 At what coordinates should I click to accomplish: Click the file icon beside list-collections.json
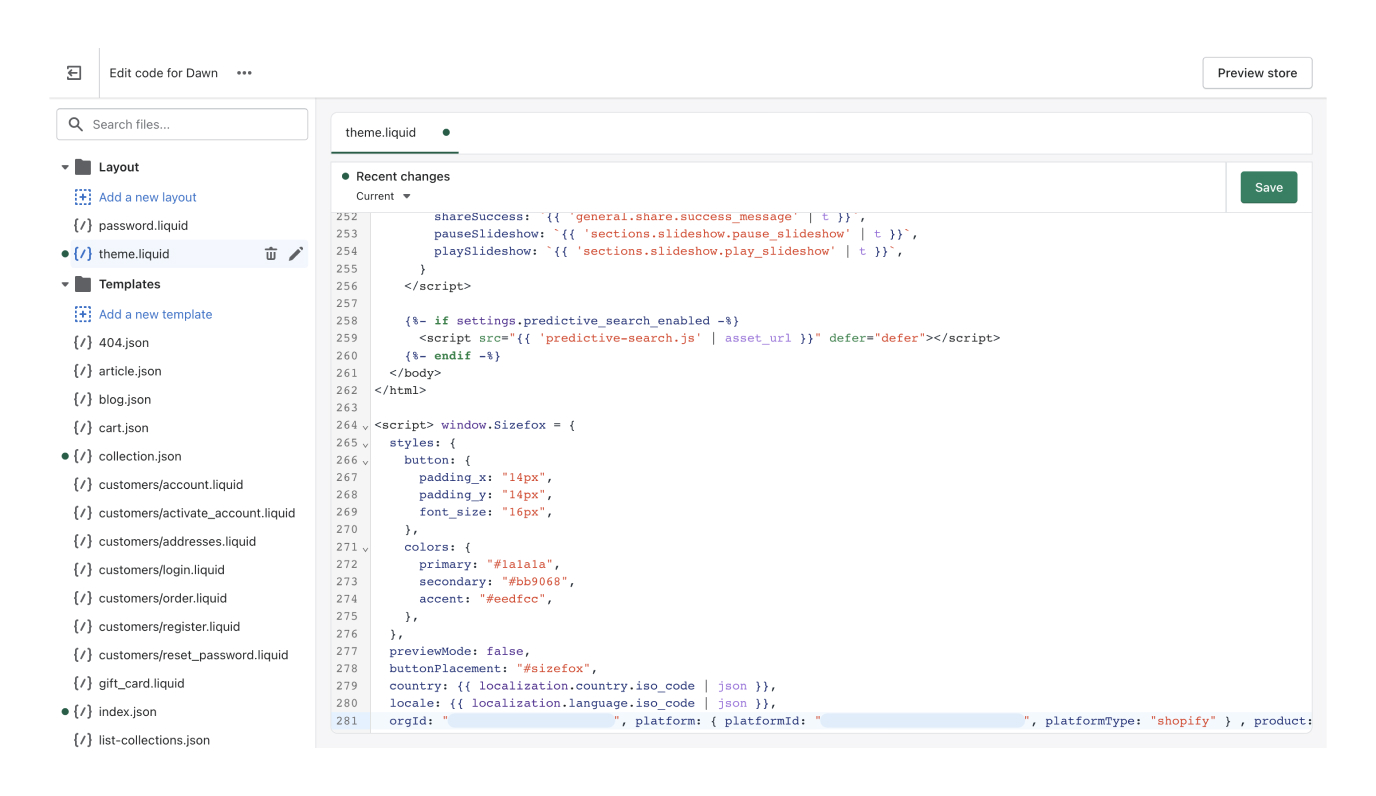pyautogui.click(x=83, y=741)
